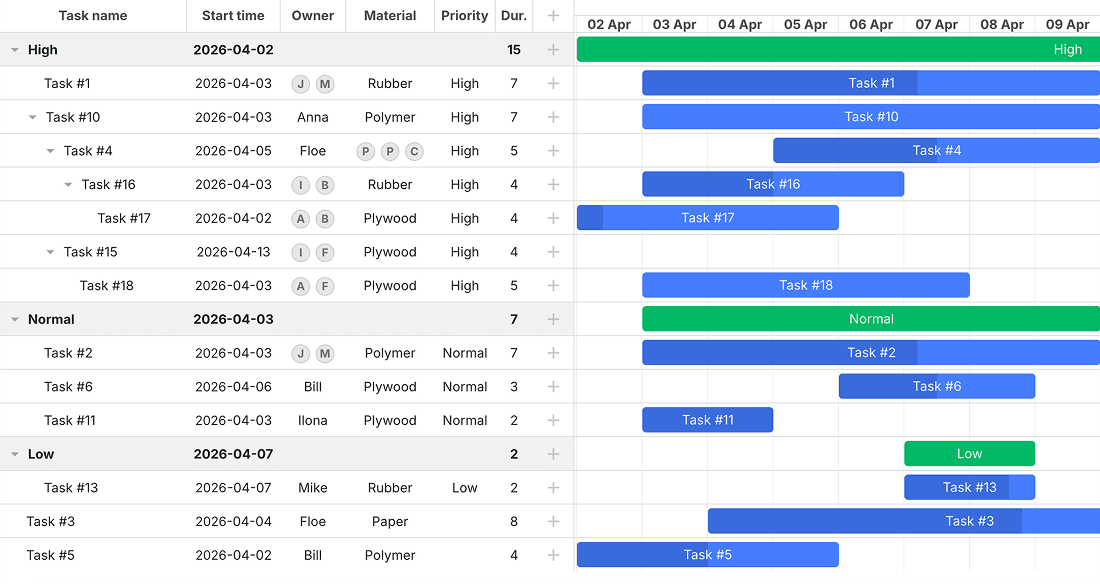
Task: Click material Paper in Task #3 row
Action: pos(390,522)
